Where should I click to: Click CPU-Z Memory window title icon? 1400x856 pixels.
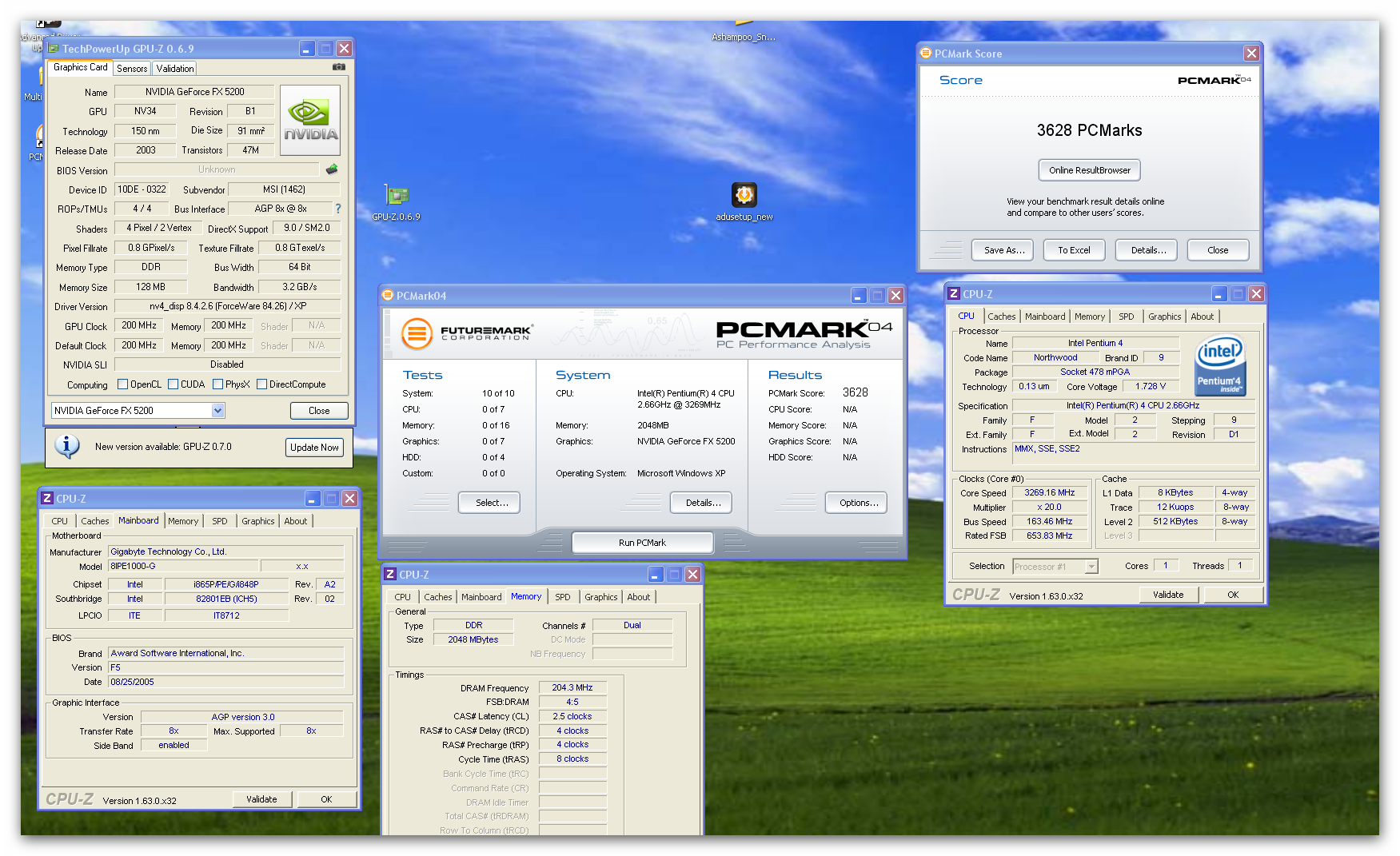[x=390, y=574]
